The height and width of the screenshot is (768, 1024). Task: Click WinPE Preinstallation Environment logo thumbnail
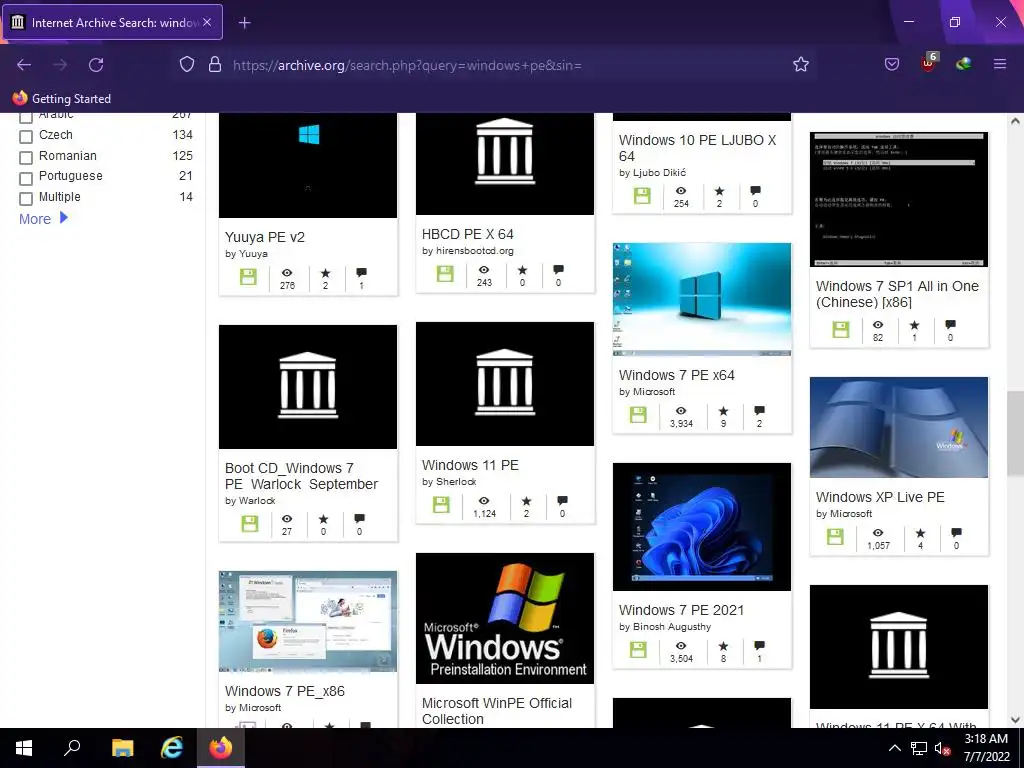(505, 618)
